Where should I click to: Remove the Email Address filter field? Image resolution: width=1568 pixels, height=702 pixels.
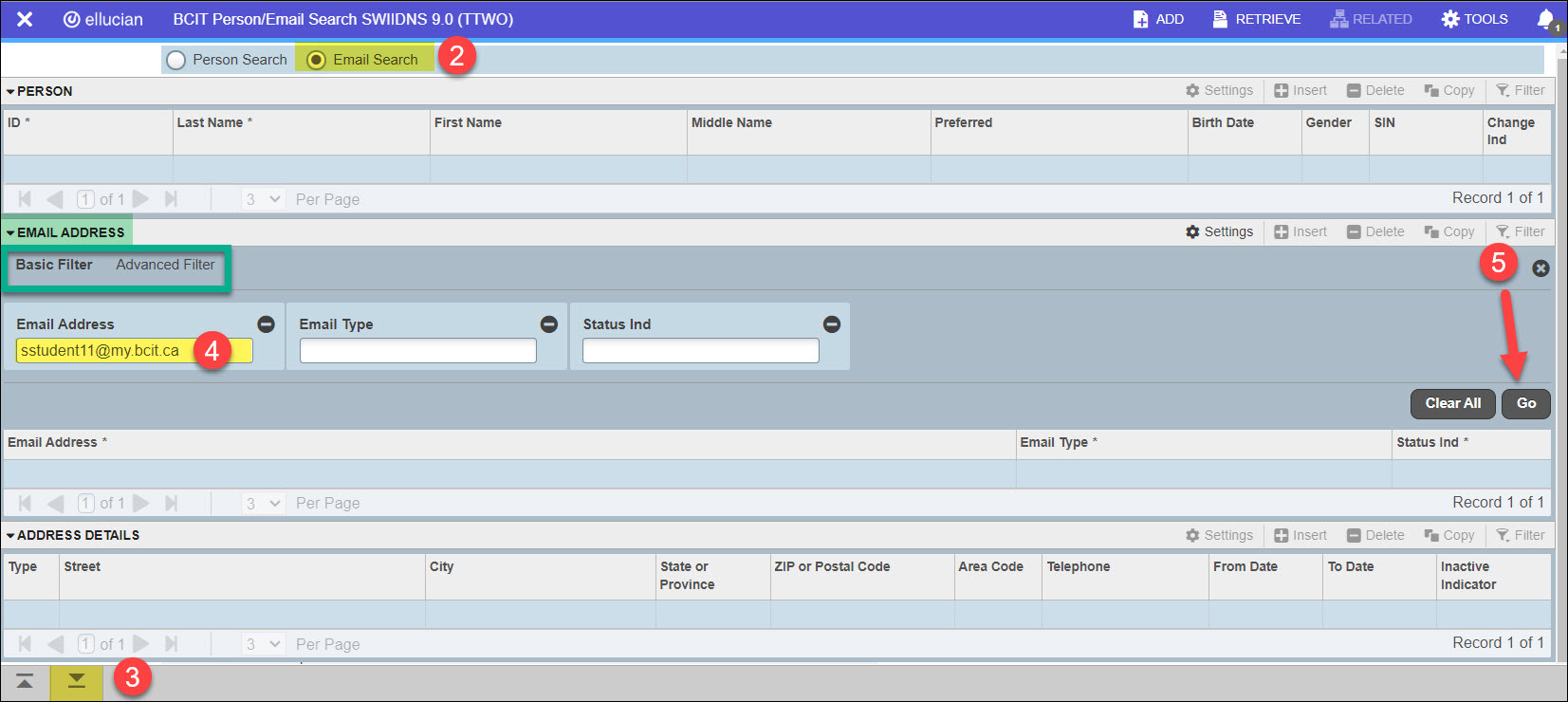pyautogui.click(x=267, y=324)
